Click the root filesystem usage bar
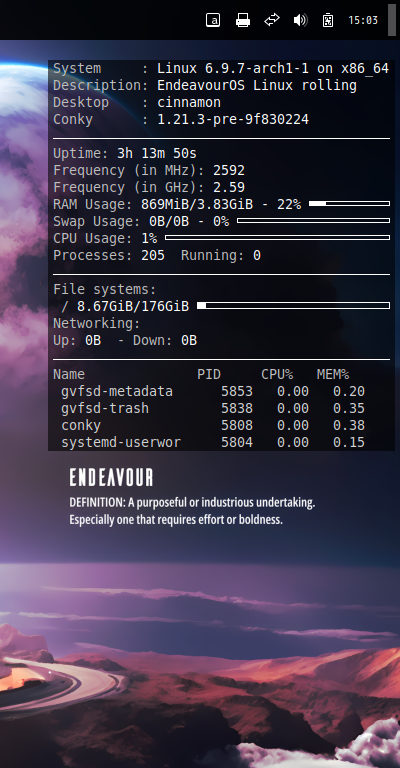The height and width of the screenshot is (768, 400). pos(293,306)
